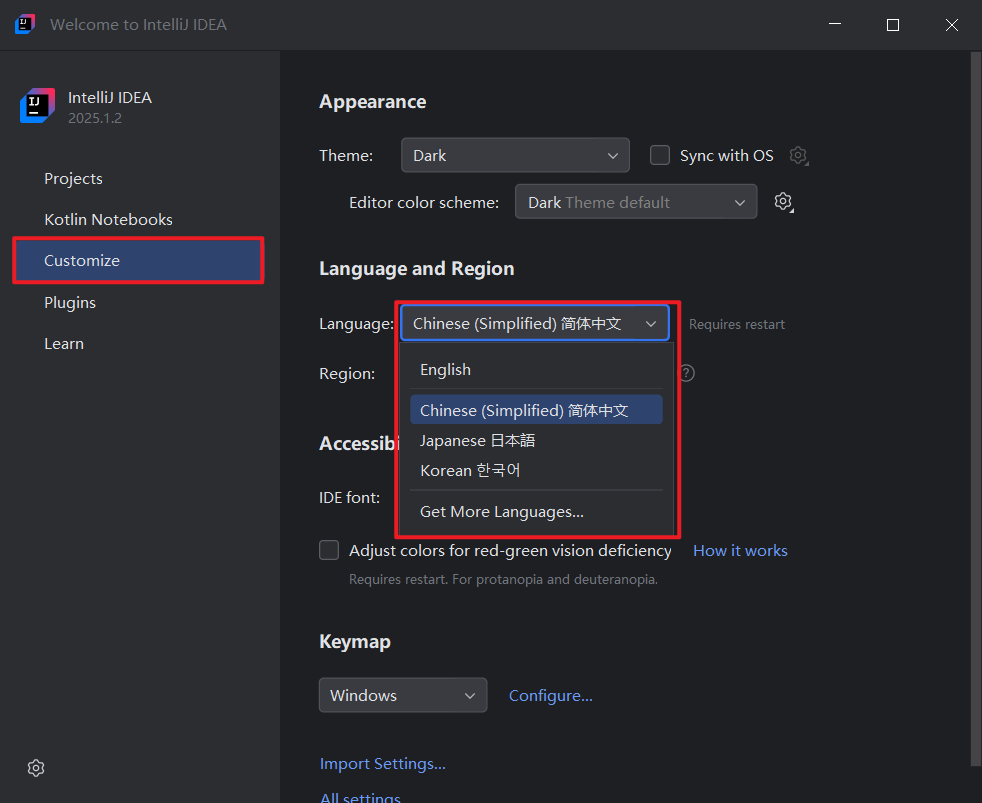The height and width of the screenshot is (803, 982).
Task: Click the Region: label
Action: tap(347, 373)
